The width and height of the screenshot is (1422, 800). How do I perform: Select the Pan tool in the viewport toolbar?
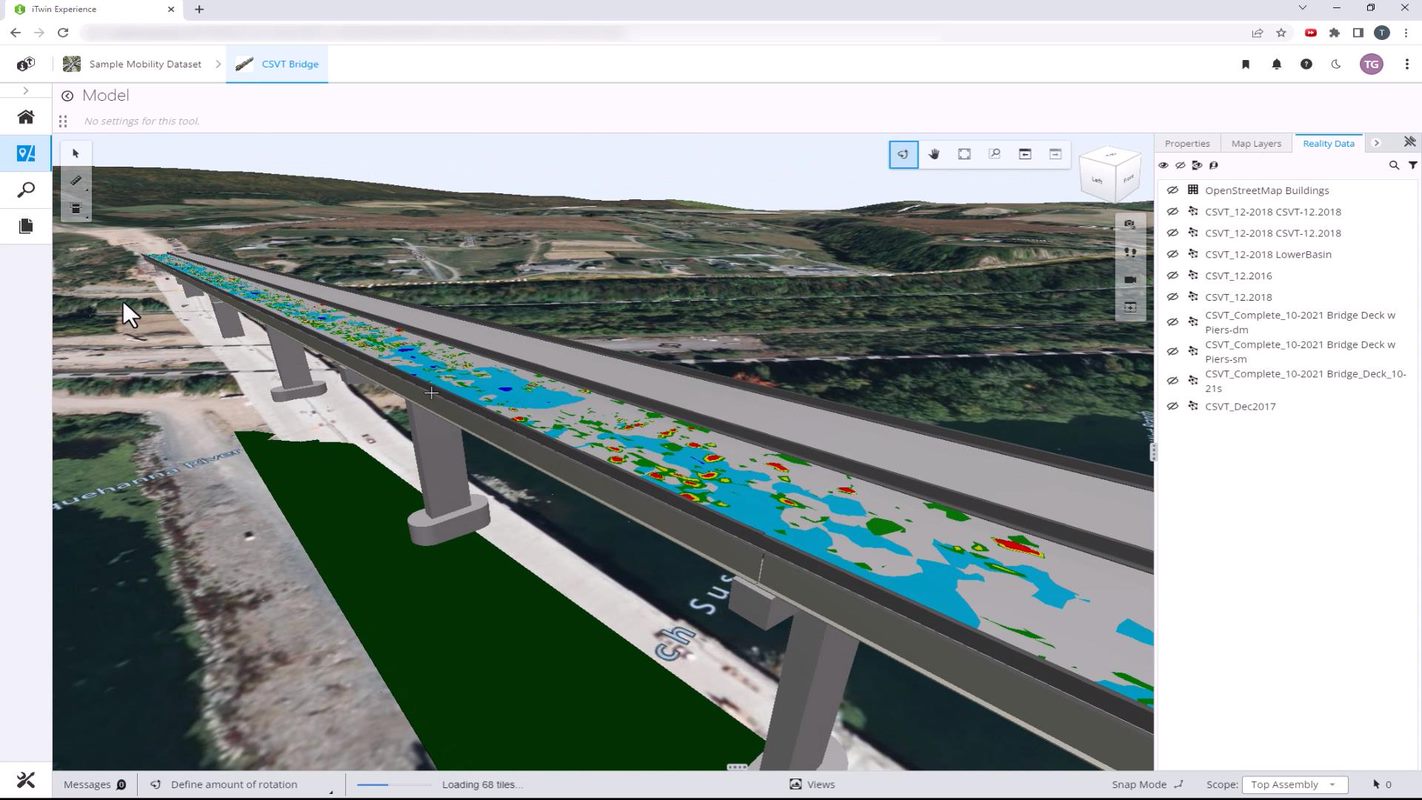(933, 154)
